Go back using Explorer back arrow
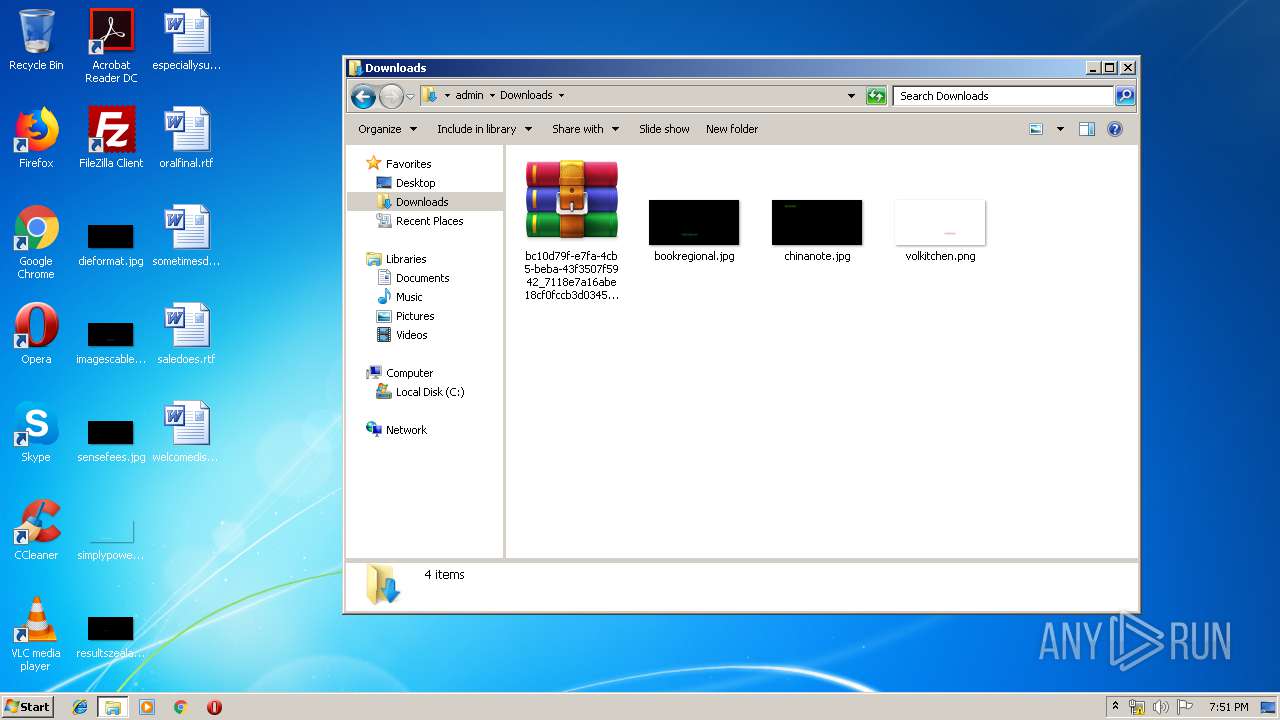The image size is (1280, 720). tap(364, 96)
